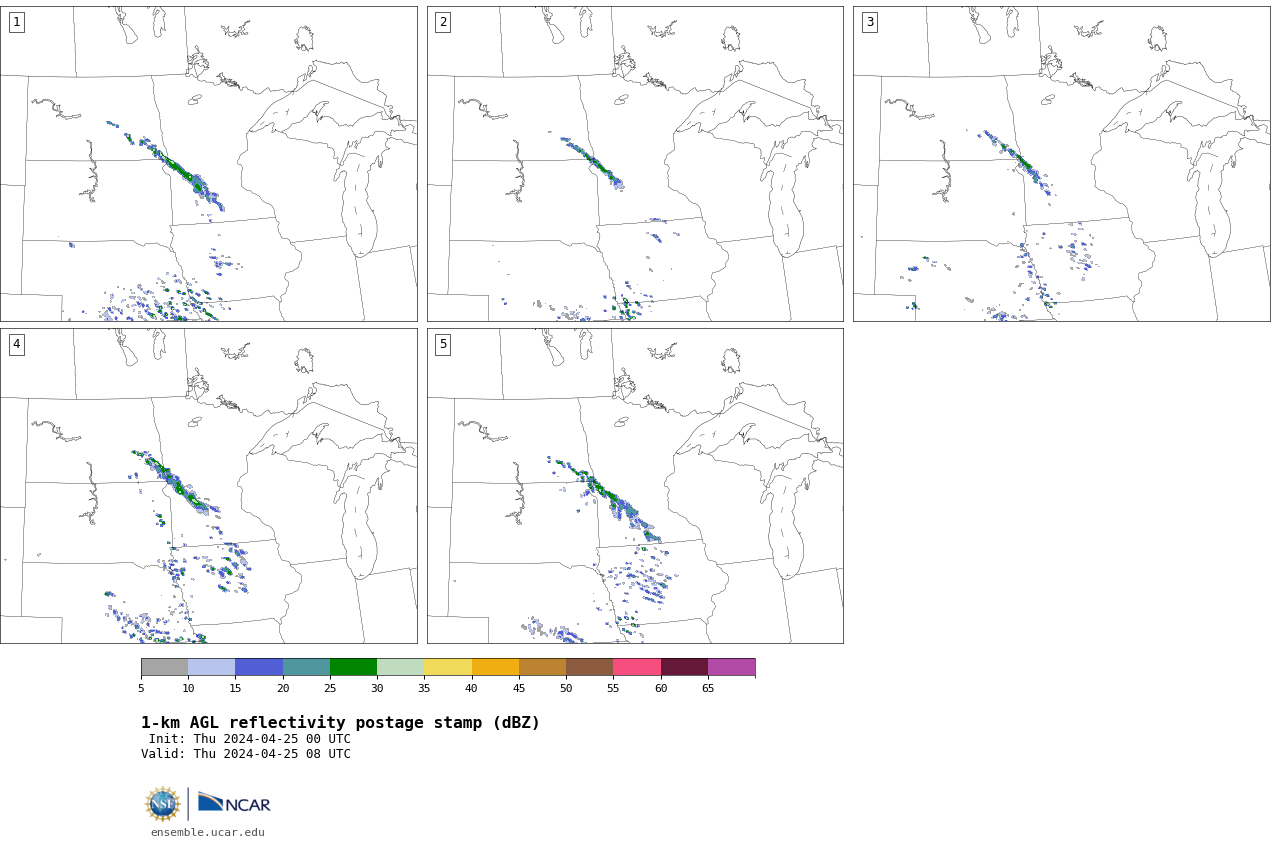The width and height of the screenshot is (1280, 844).
Task: Click the colorbar tick label 35
Action: tap(424, 688)
